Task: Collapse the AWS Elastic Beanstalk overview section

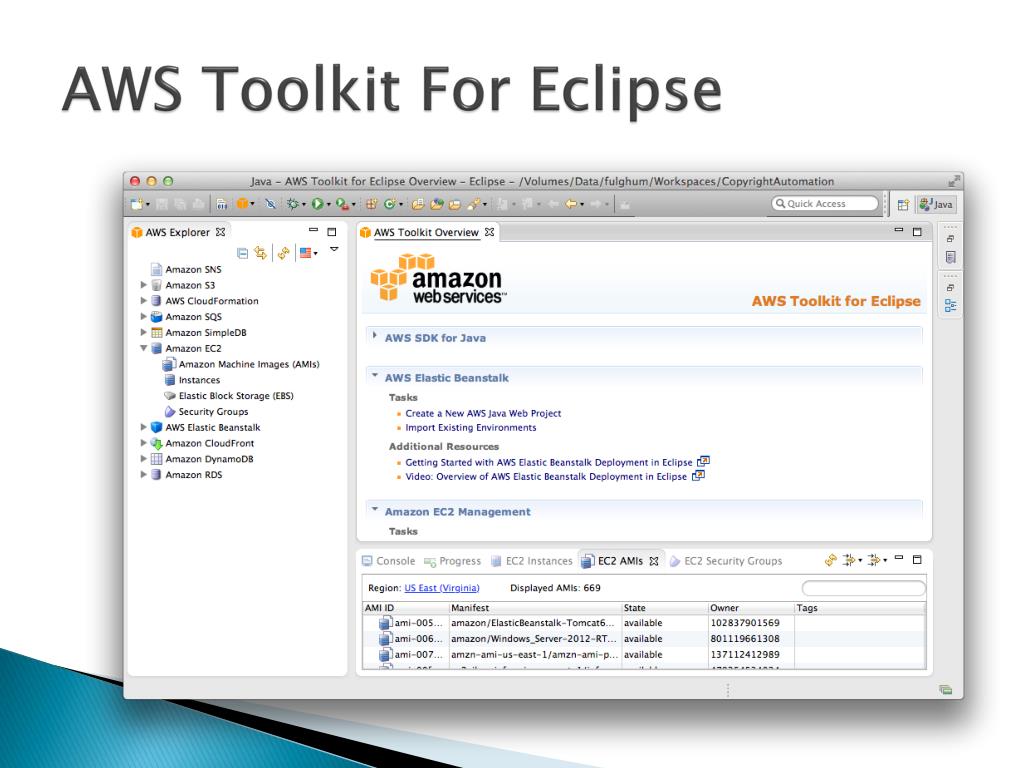Action: 375,376
